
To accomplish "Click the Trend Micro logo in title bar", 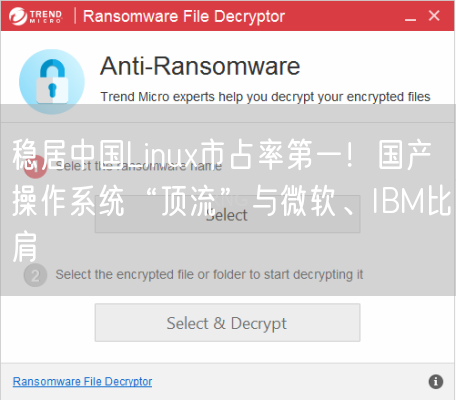I will click(35, 16).
